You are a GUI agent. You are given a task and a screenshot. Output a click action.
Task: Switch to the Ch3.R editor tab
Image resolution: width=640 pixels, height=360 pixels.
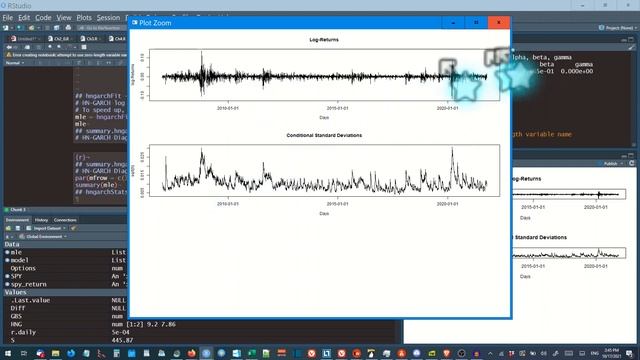(x=92, y=38)
